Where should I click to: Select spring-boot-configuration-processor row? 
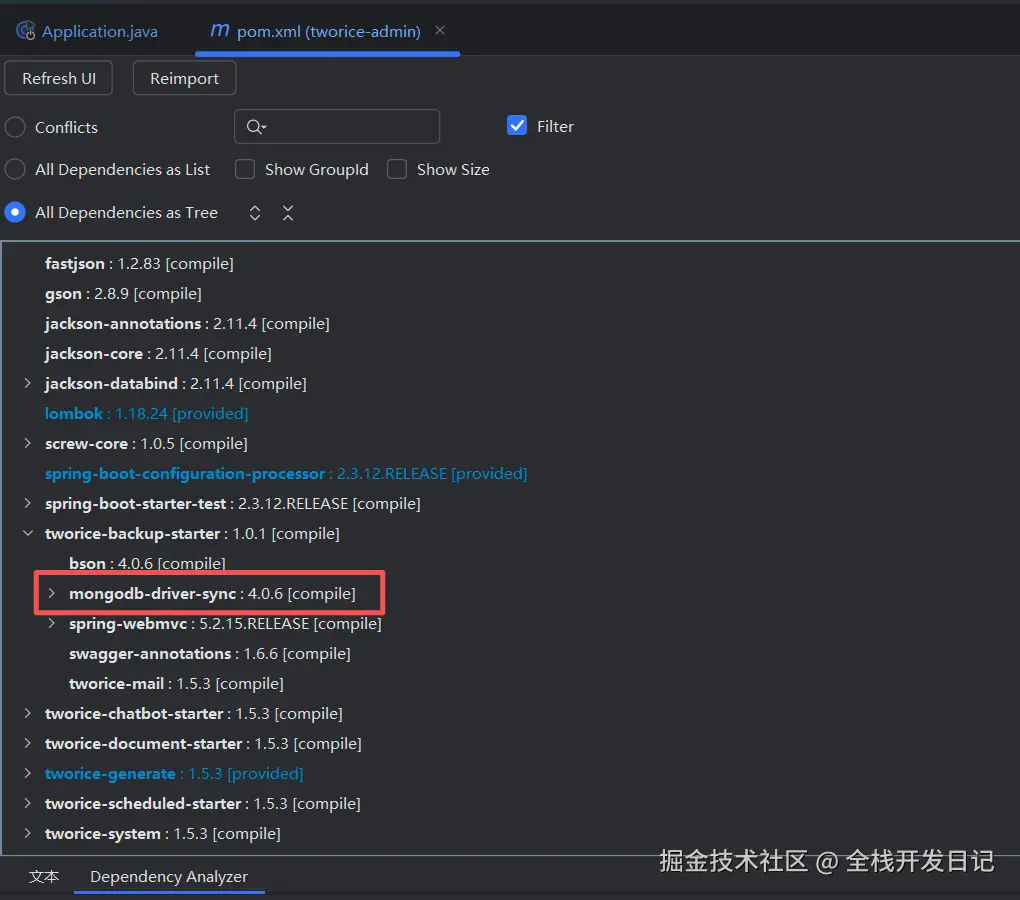click(286, 473)
